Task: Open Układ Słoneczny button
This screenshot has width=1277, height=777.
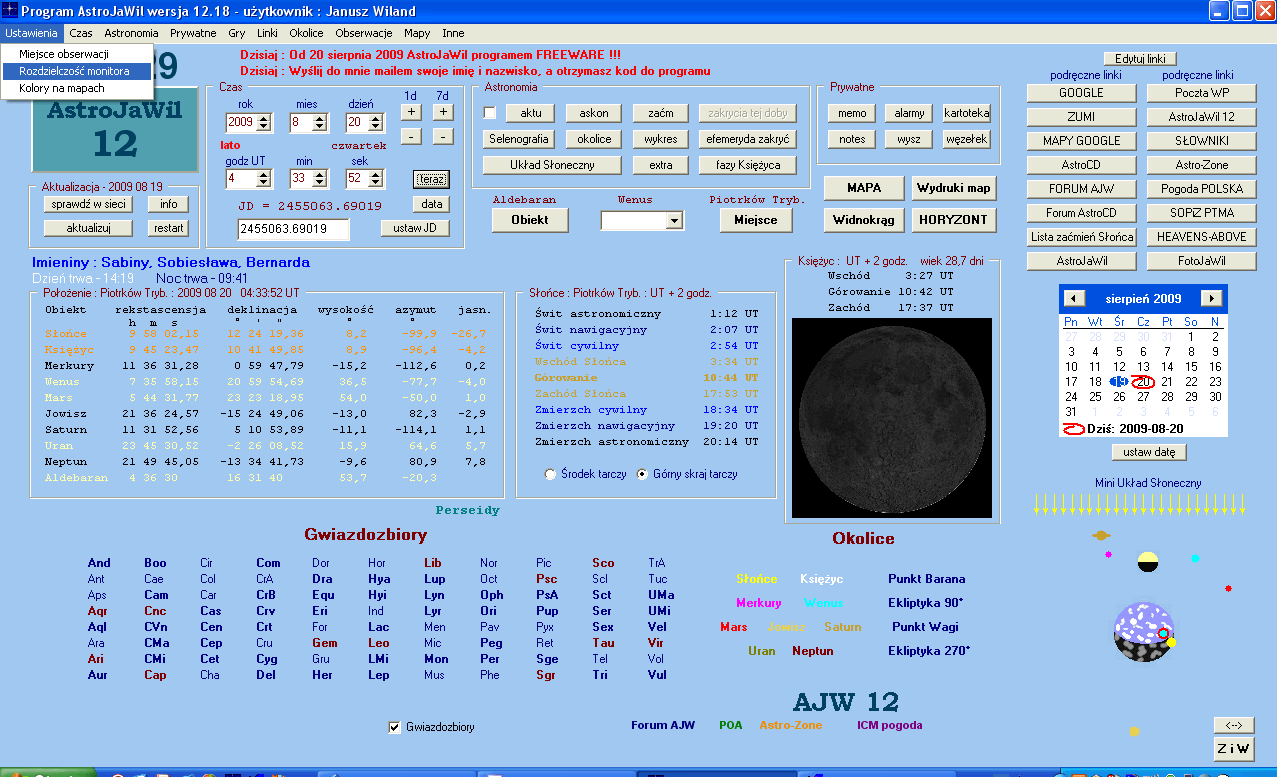Action: [552, 165]
